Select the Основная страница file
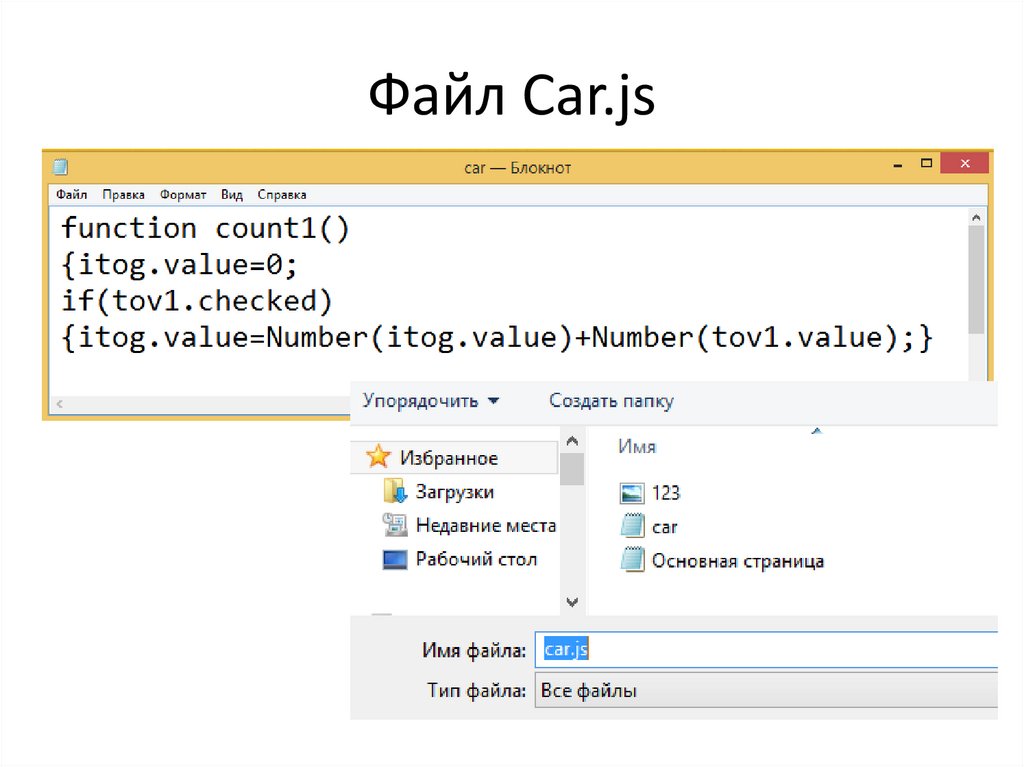The height and width of the screenshot is (767, 1024). [x=738, y=561]
